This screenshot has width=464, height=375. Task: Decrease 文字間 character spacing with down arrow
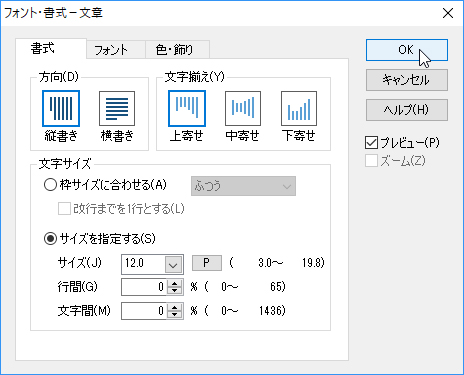(x=175, y=315)
